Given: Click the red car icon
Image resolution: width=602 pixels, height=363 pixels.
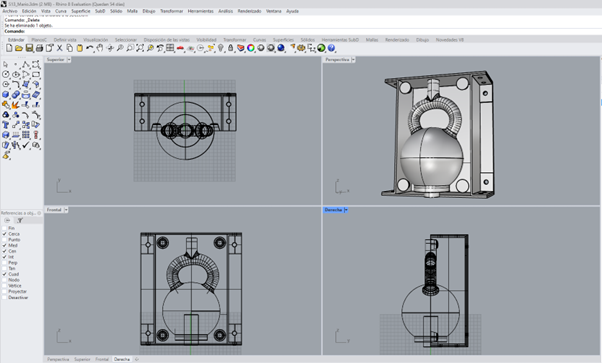Looking at the screenshot, I should pos(180,48).
